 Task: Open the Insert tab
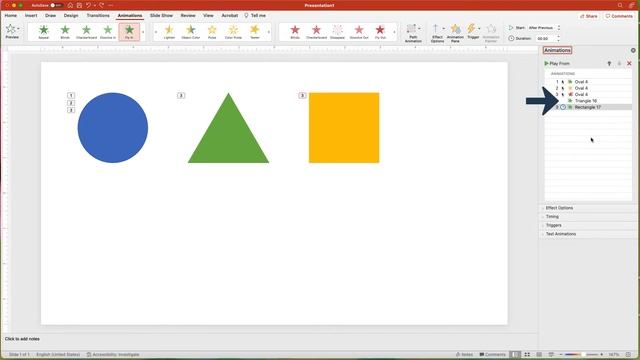pos(31,16)
